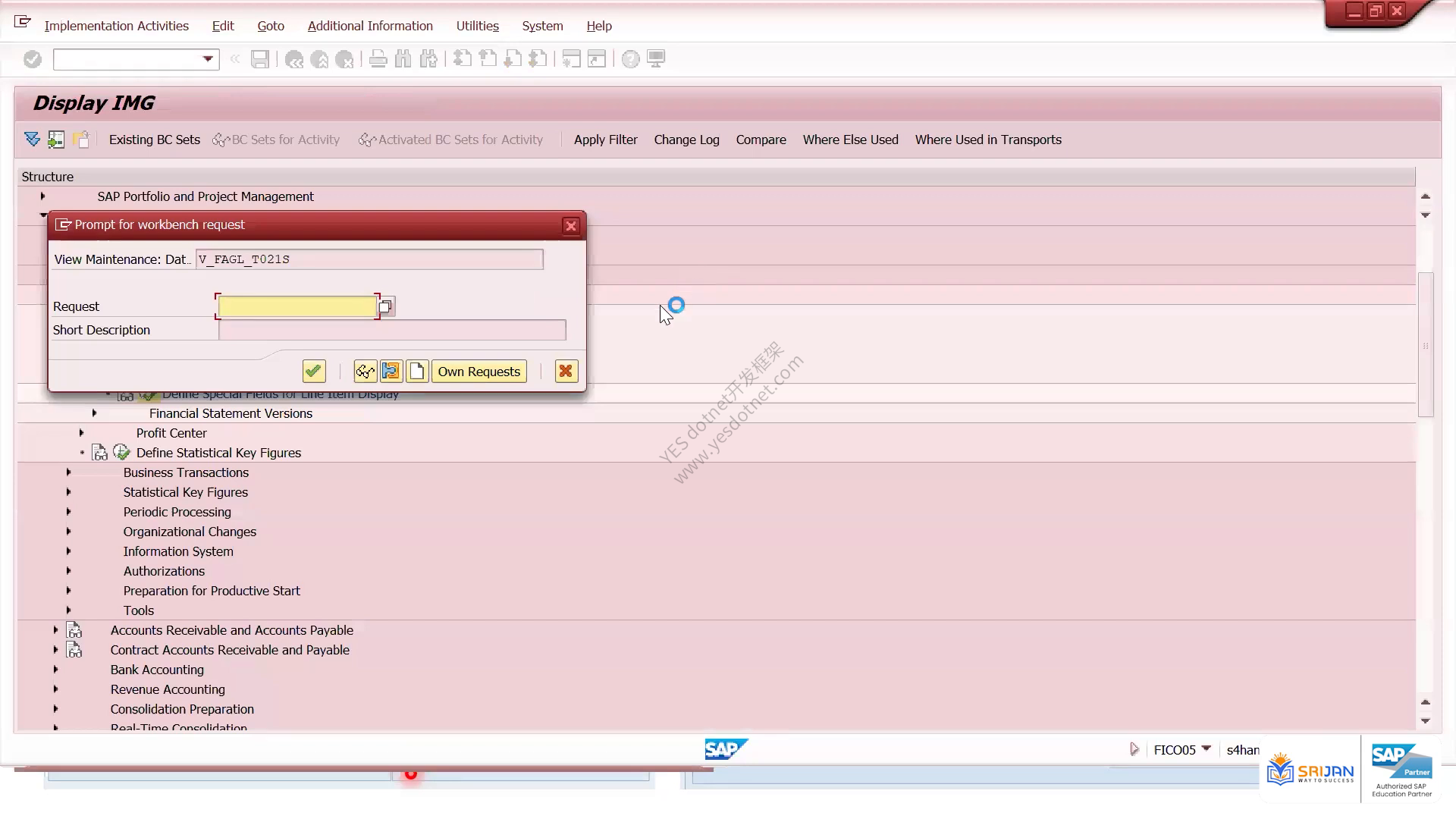Click the Change Log button
This screenshot has width=1456, height=819.
pos(686,140)
